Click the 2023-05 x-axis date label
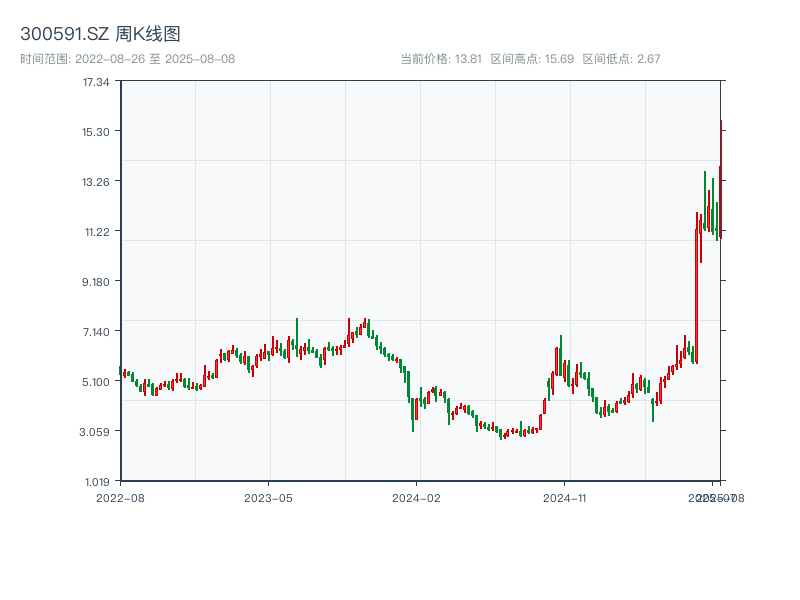 coord(268,497)
